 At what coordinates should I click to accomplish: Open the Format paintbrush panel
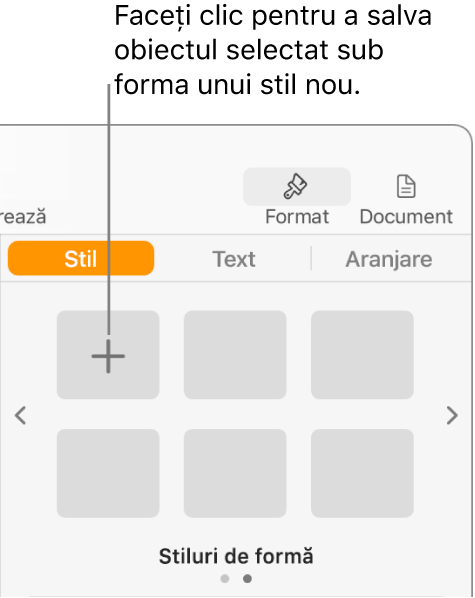(x=297, y=186)
